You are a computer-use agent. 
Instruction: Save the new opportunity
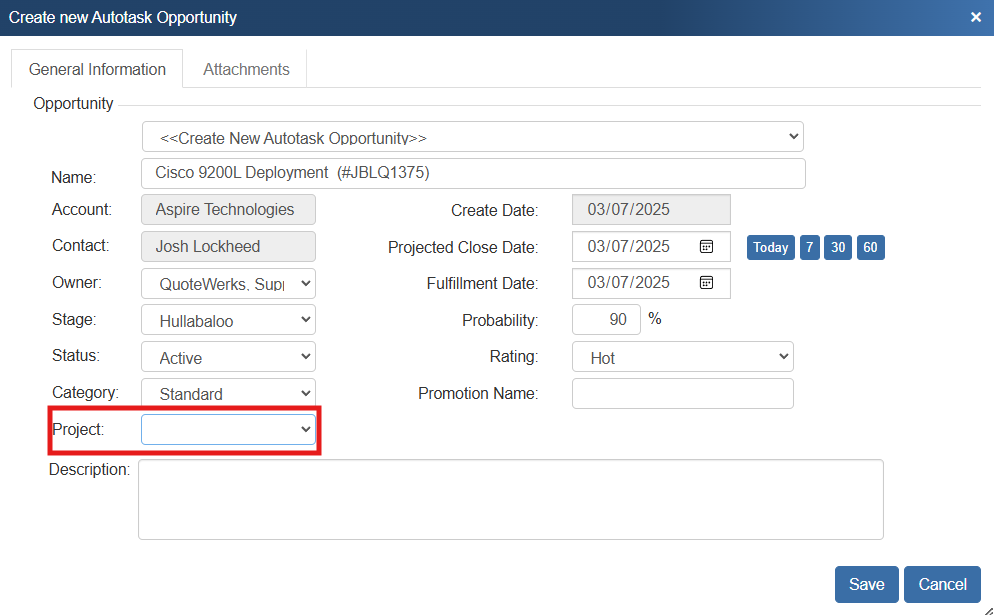(866, 584)
